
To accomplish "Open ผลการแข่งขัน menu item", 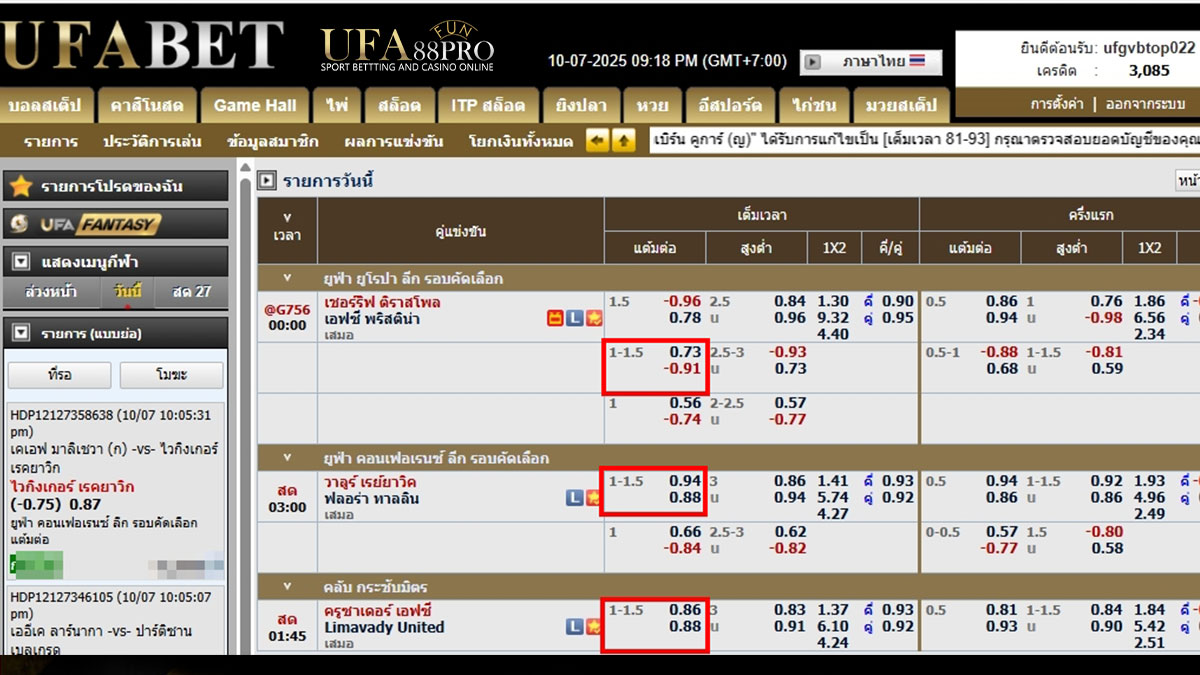I will pyautogui.click(x=393, y=141).
